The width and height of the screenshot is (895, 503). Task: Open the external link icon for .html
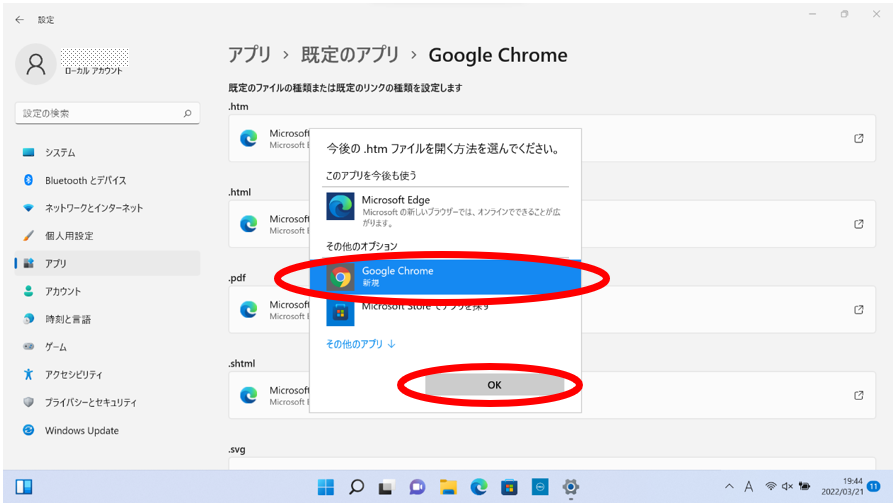858,224
